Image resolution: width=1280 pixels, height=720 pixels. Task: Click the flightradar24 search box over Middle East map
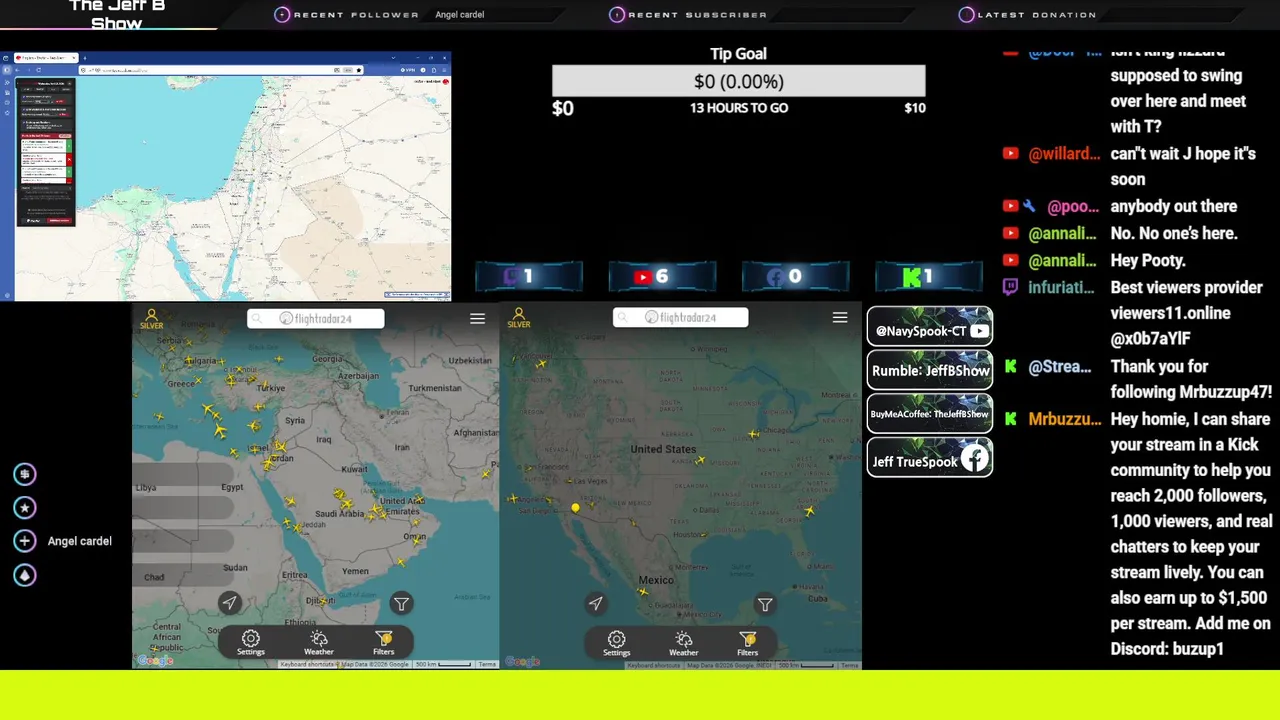click(x=316, y=318)
